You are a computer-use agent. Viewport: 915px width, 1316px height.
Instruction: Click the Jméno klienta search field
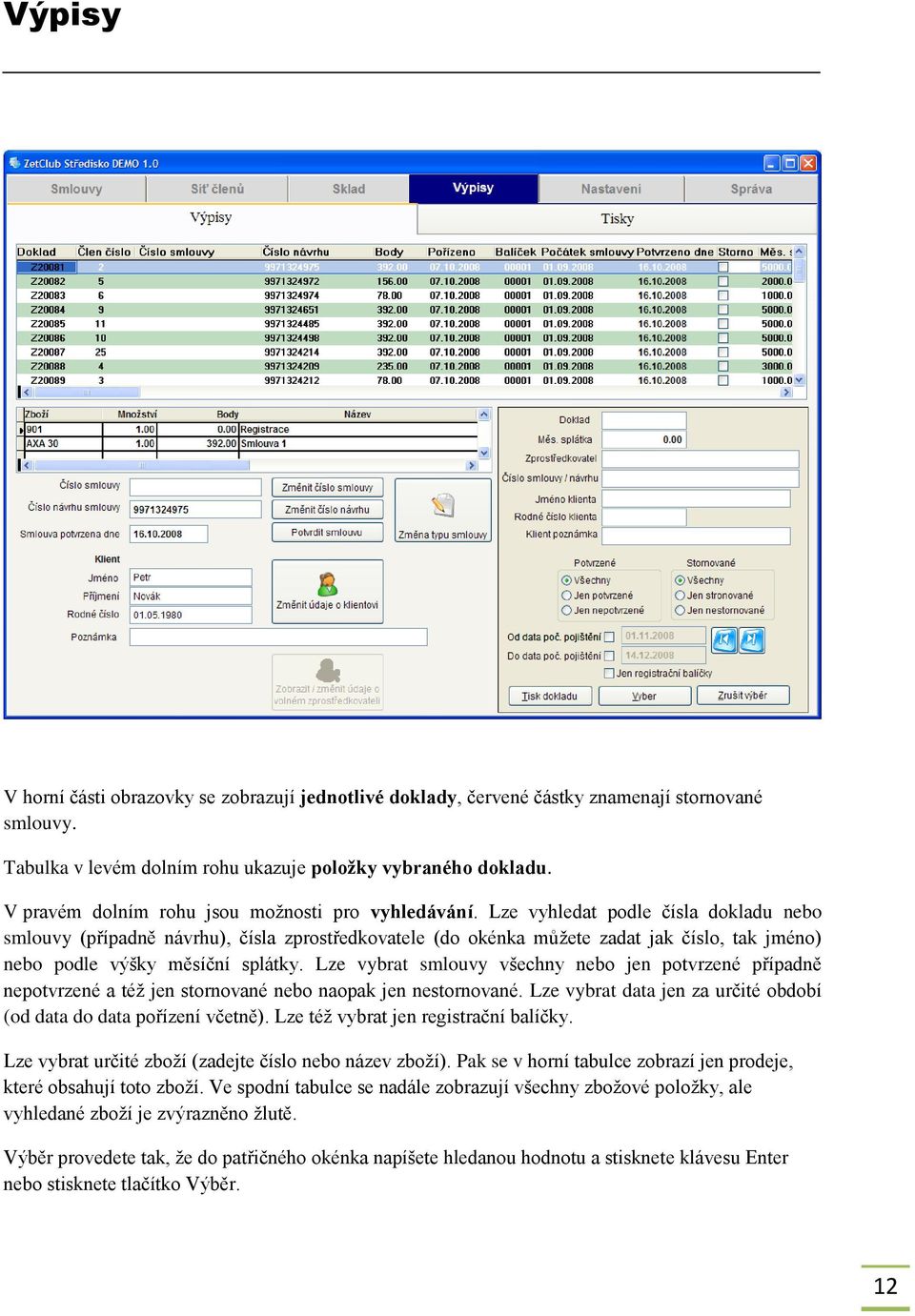pos(696,498)
